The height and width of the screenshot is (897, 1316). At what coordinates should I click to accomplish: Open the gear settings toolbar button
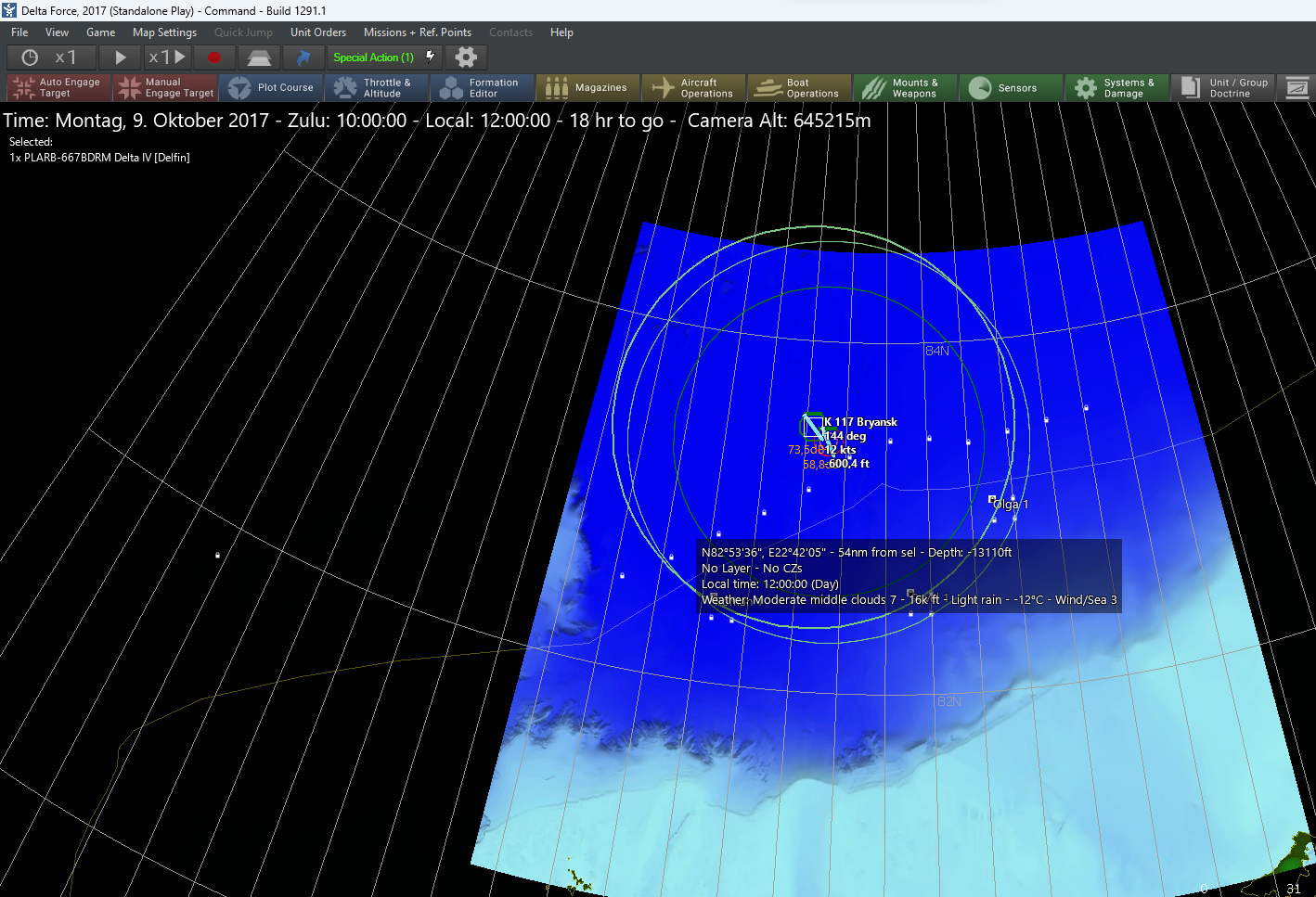tap(466, 58)
